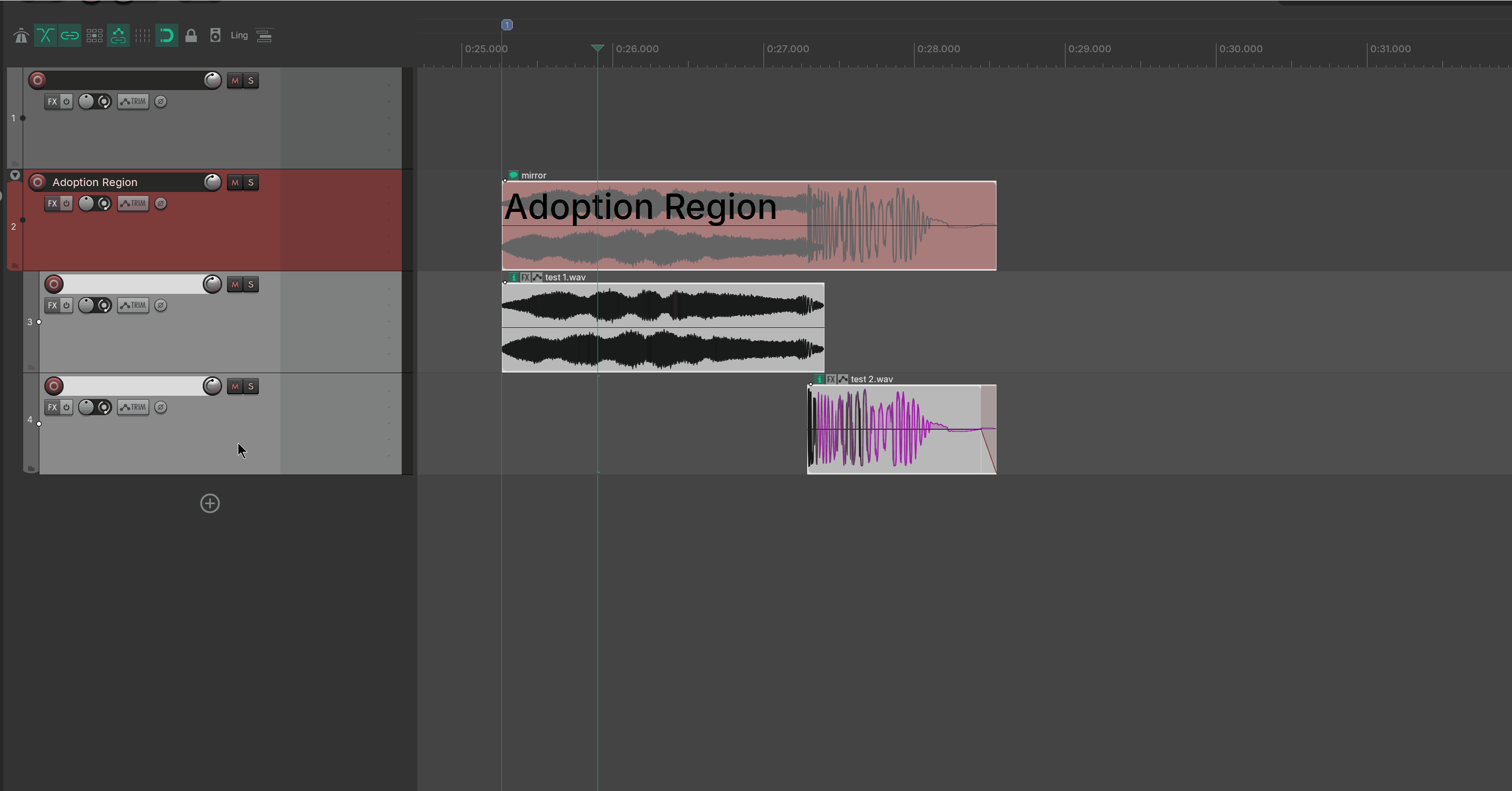Open envelope icon on test 2.wav item

click(843, 379)
